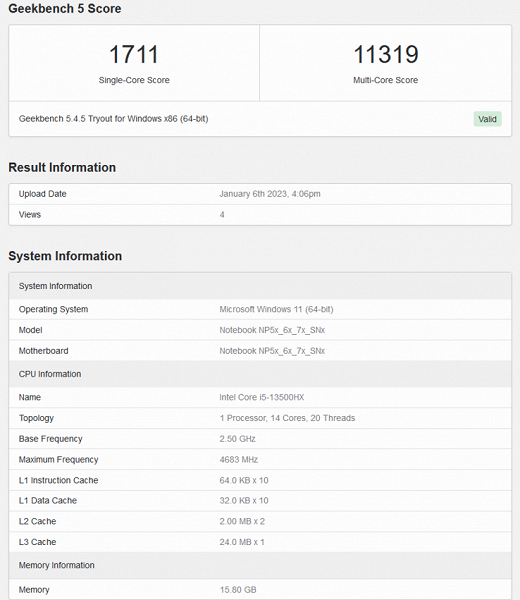
Task: Click the 4683 MHz value
Action: (238, 459)
